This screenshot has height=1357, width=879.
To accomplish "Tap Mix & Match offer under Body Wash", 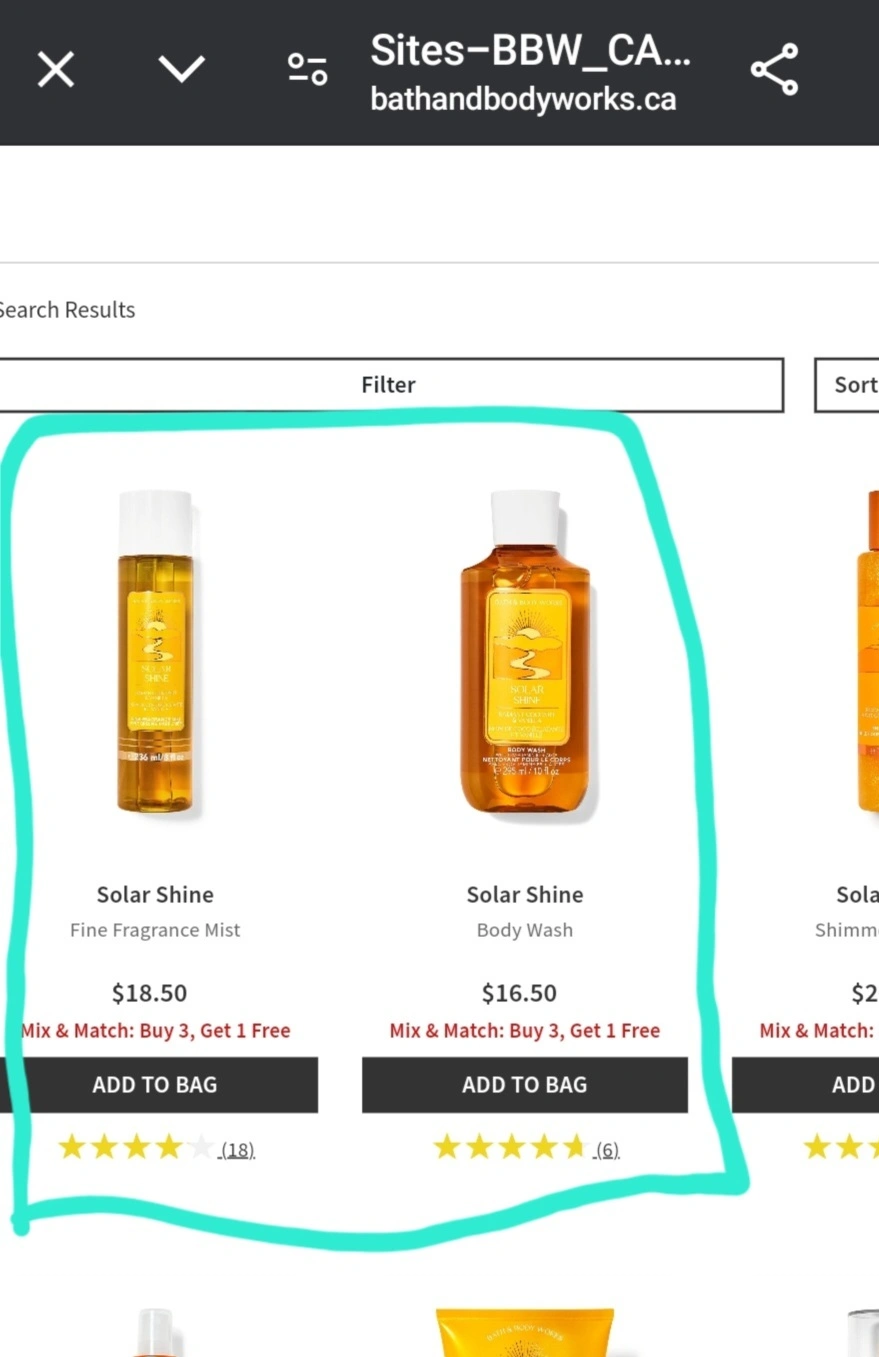I will pyautogui.click(x=525, y=1031).
